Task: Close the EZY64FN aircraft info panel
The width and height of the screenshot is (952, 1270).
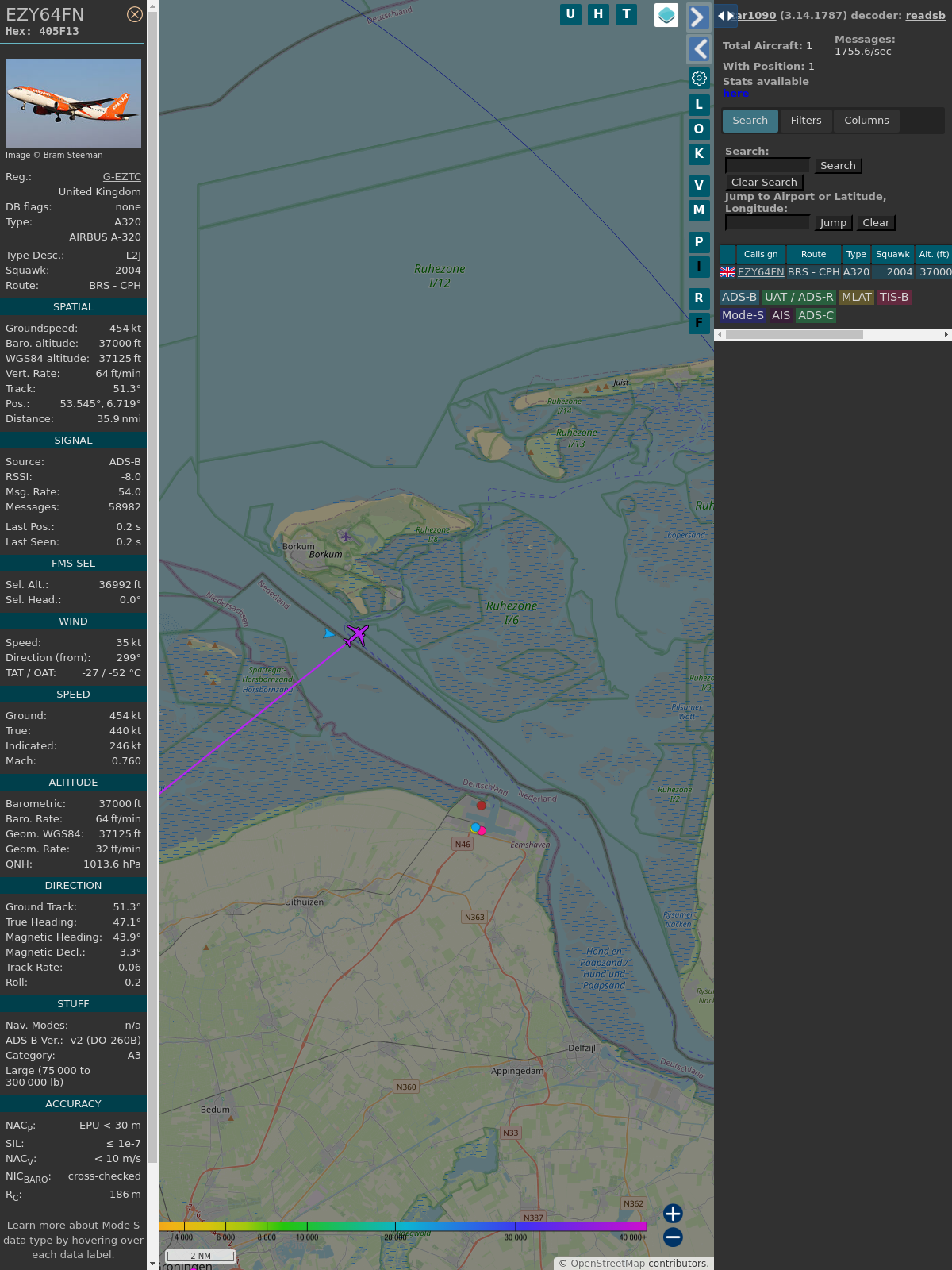Action: coord(135,14)
